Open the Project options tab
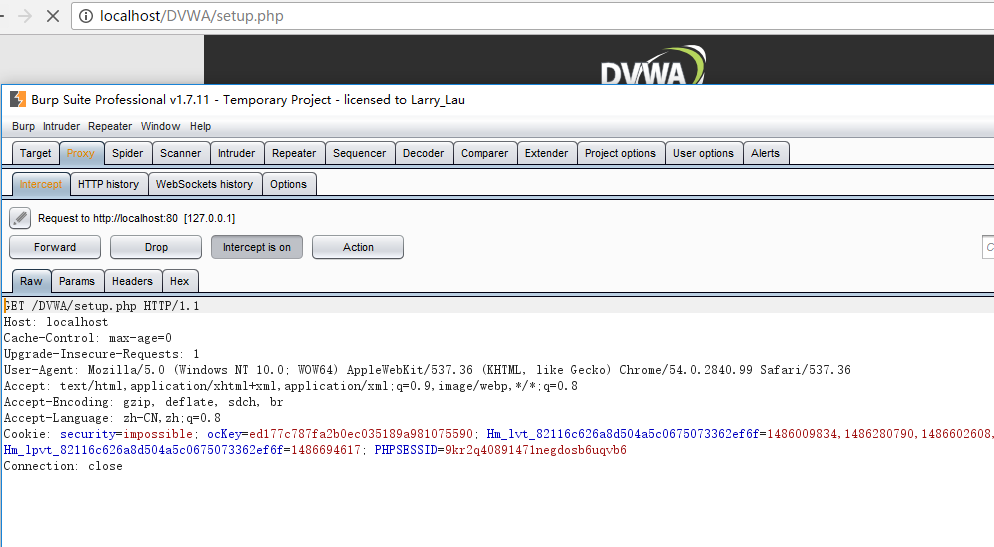Image resolution: width=994 pixels, height=547 pixels. pyautogui.click(x=621, y=153)
